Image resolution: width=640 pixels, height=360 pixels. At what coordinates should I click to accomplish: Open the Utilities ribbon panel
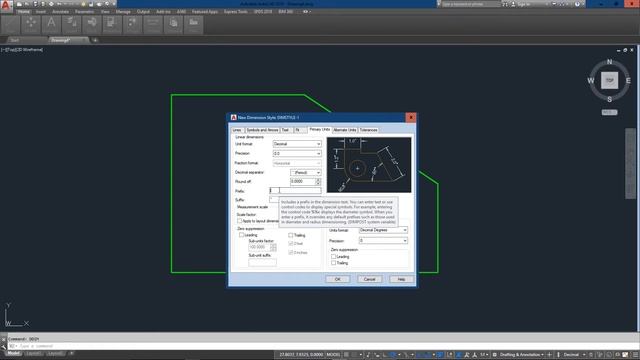tap(153, 25)
